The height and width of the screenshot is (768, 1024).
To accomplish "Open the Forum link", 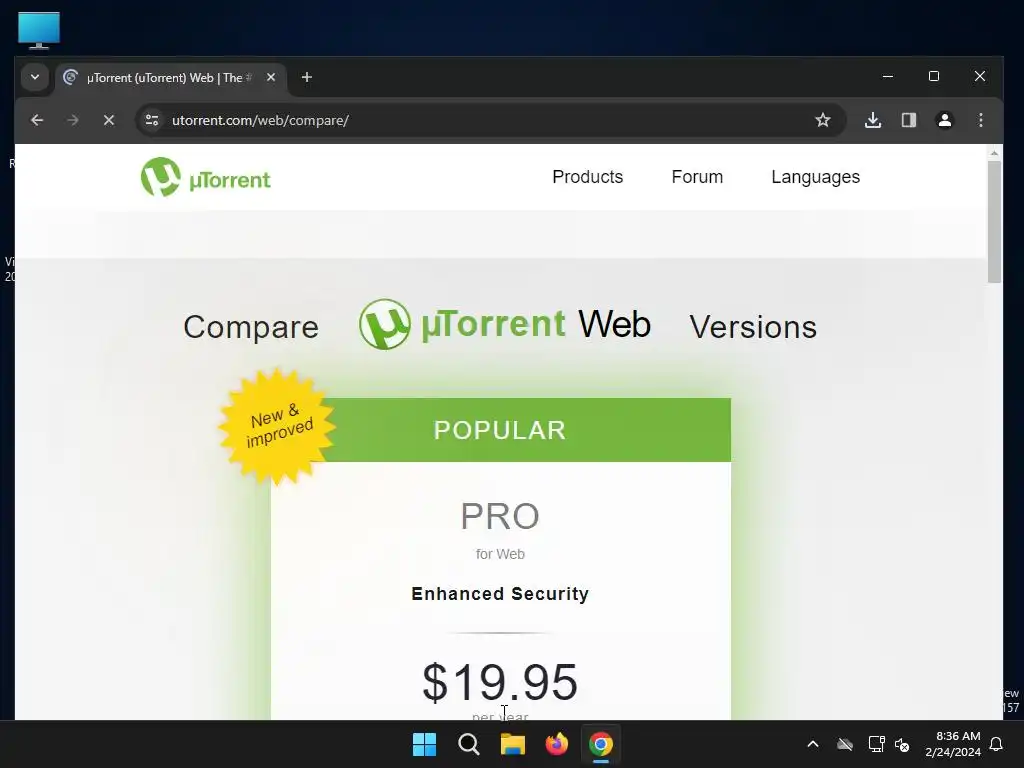I will pyautogui.click(x=697, y=177).
